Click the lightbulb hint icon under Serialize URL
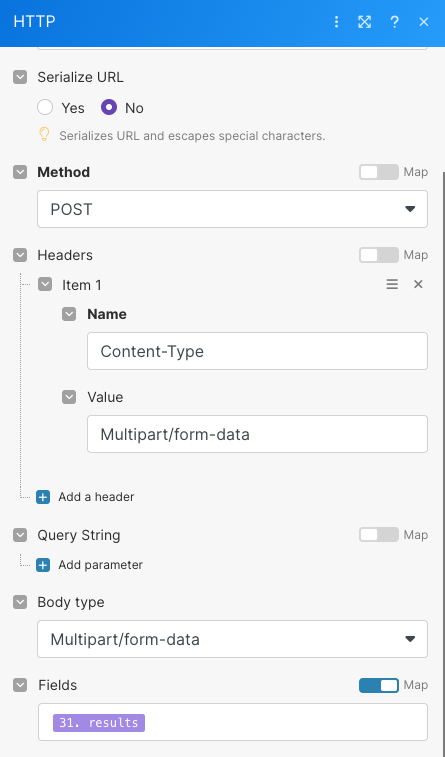The height and width of the screenshot is (757, 445). (44, 135)
